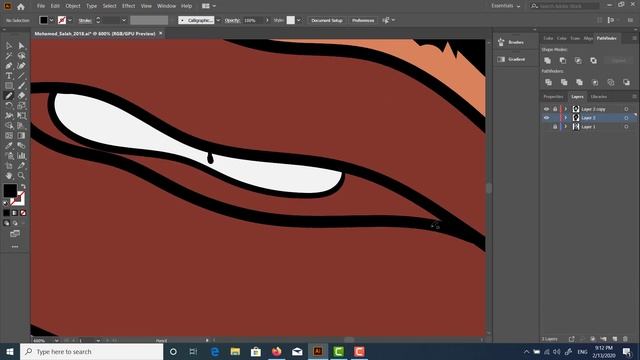Open control bar fill color dropdown

point(51,20)
